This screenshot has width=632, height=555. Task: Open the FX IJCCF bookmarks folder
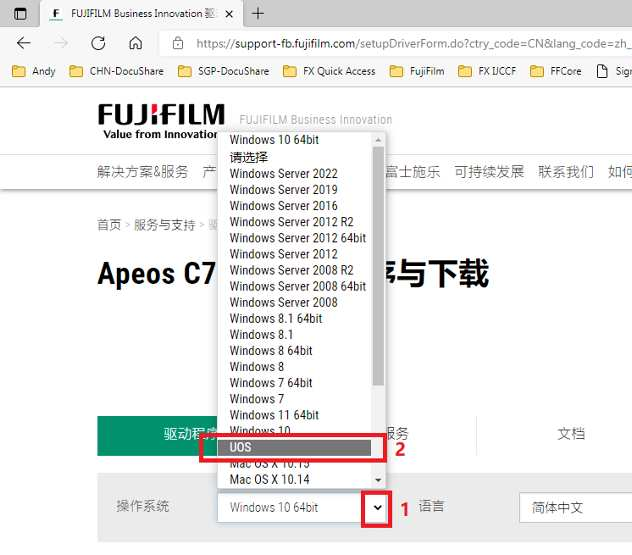pyautogui.click(x=487, y=71)
